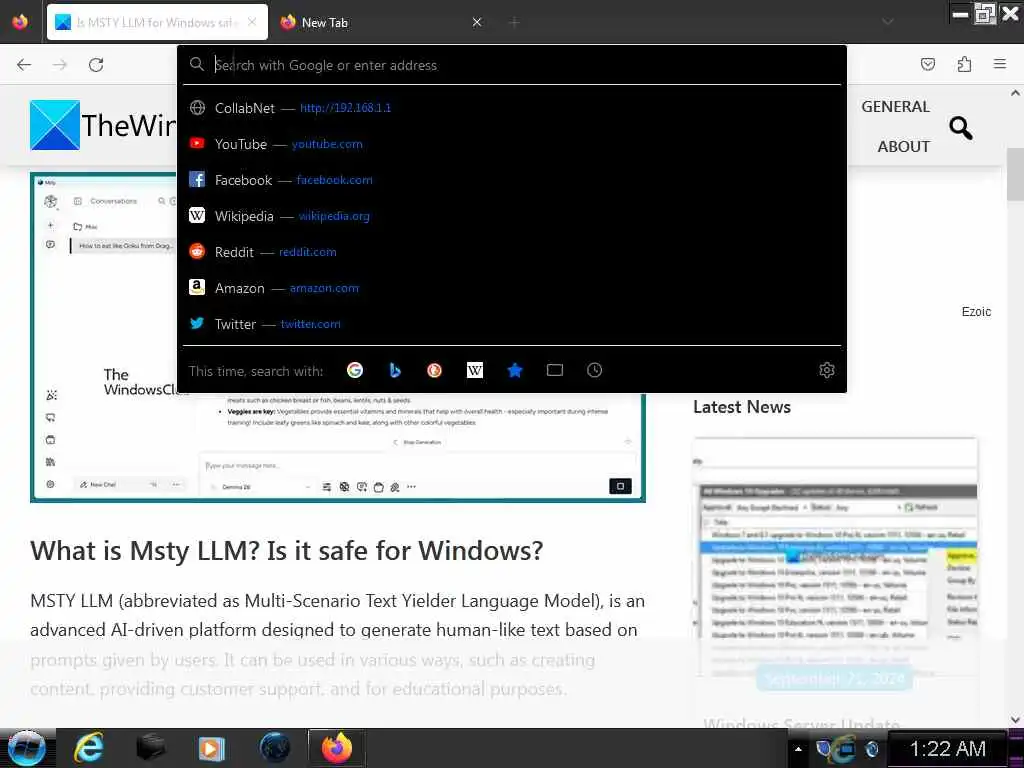
Task: Switch to the New Tab tab
Action: (x=382, y=22)
